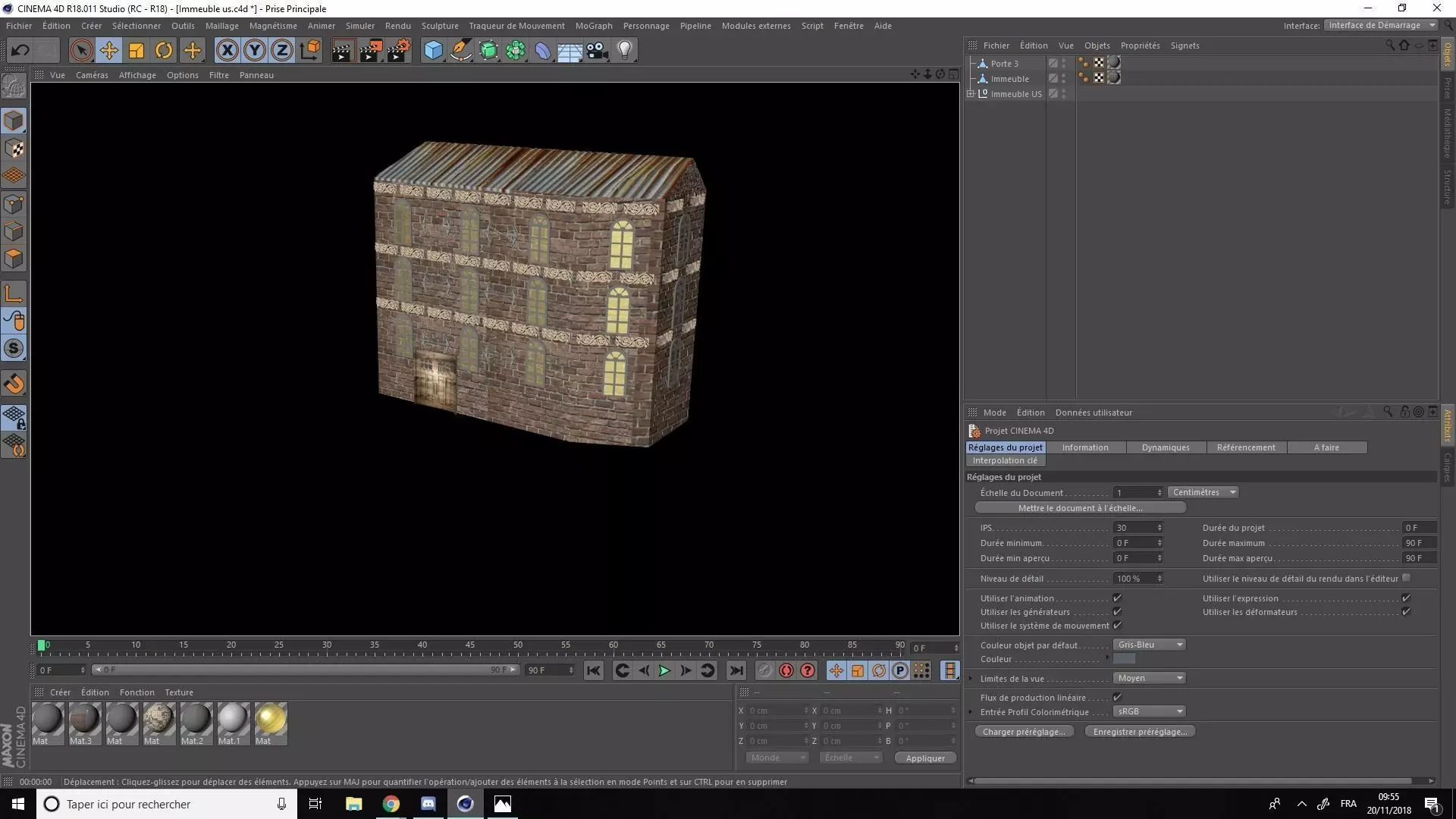The height and width of the screenshot is (819, 1456).
Task: Toggle Utiliser les générateurs checkbox
Action: click(x=1117, y=612)
